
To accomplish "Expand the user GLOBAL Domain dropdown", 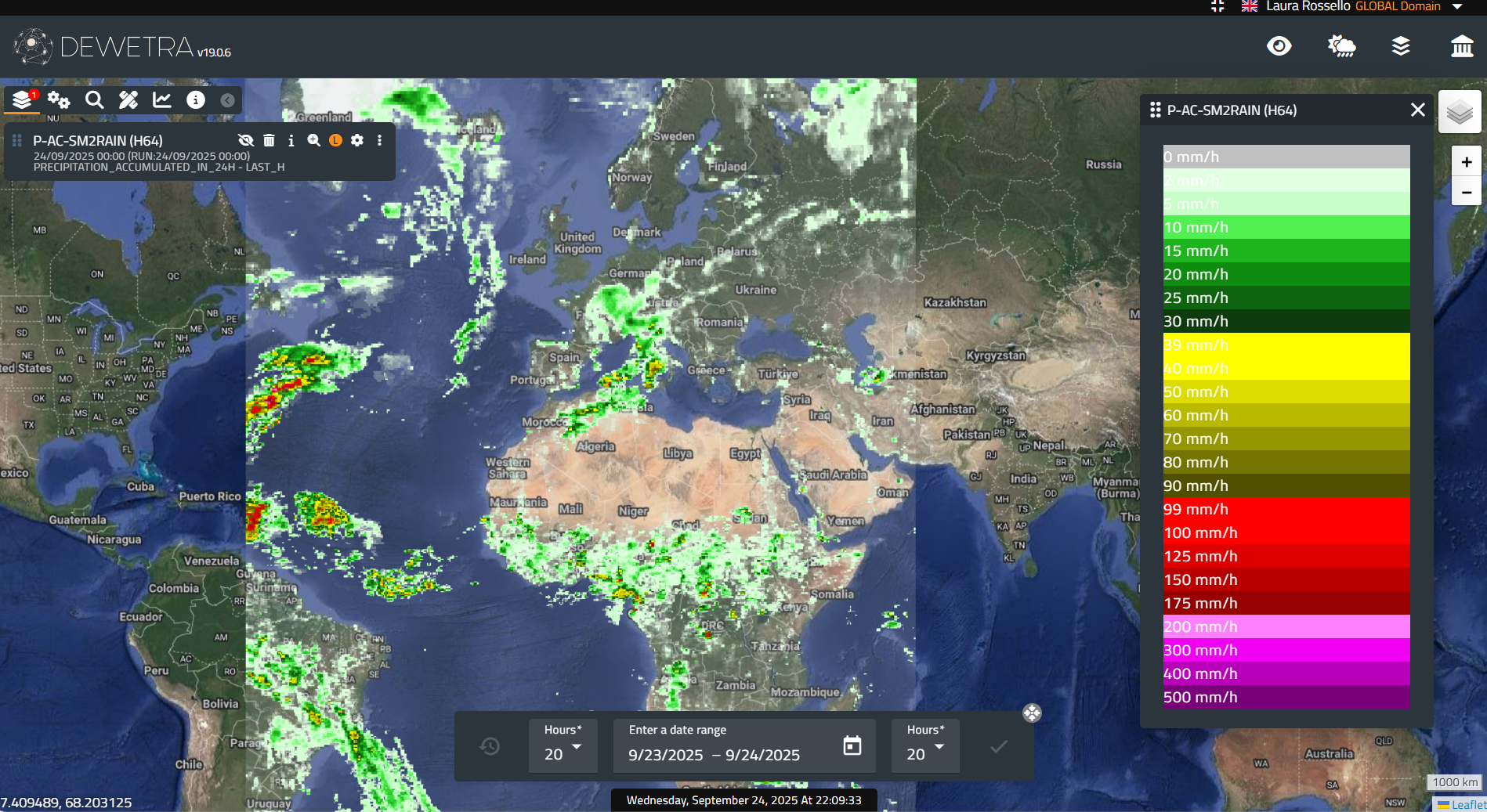I will click(1457, 6).
